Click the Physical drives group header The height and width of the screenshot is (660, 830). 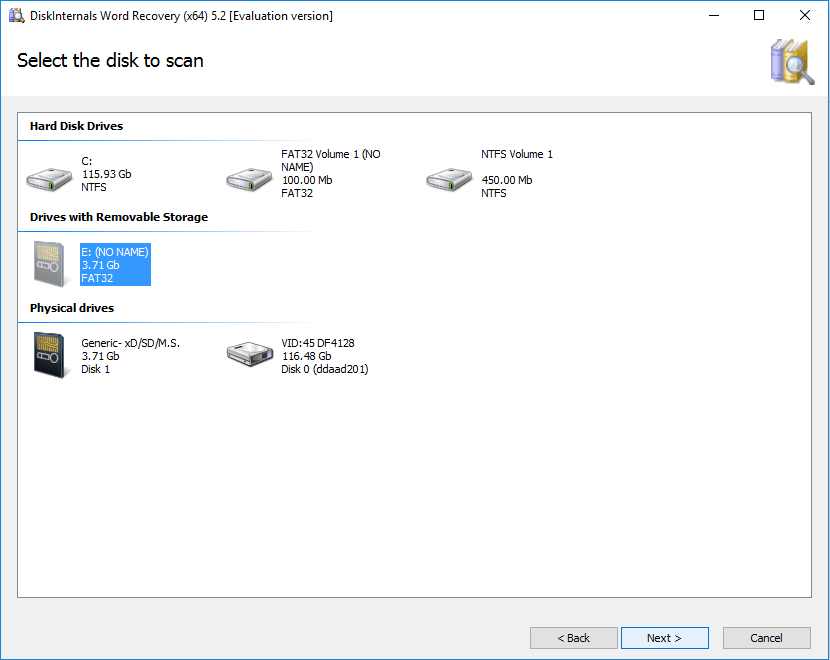coord(71,308)
